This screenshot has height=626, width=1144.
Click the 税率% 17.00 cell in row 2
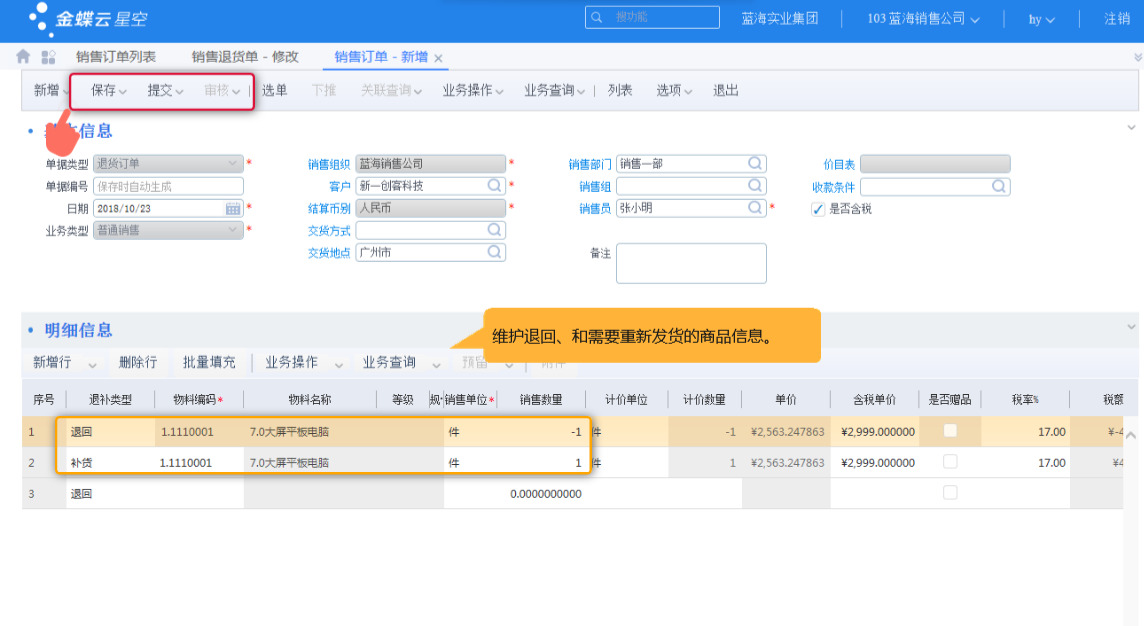click(x=1025, y=463)
